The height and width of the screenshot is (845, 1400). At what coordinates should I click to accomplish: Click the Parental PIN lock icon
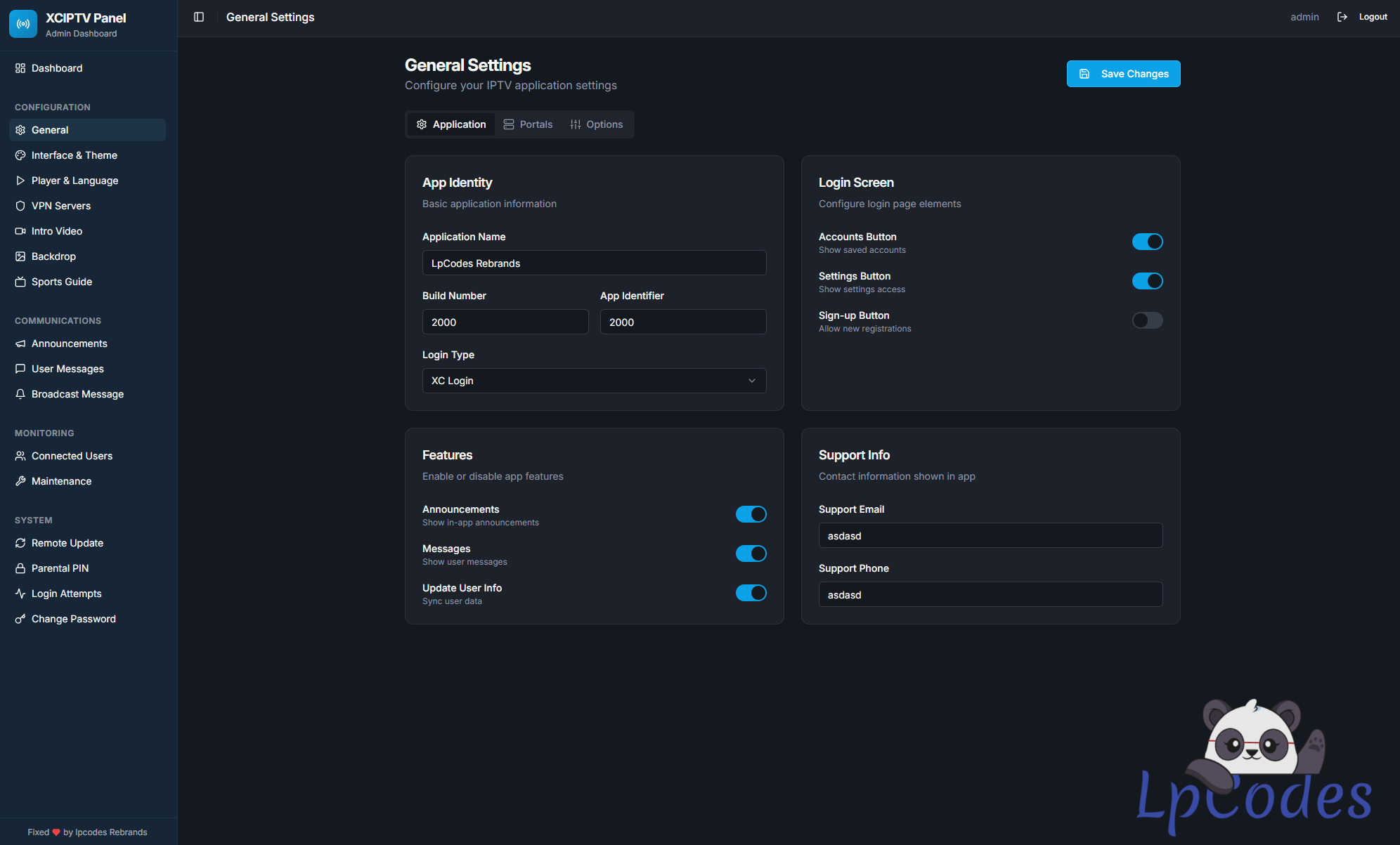click(20, 568)
